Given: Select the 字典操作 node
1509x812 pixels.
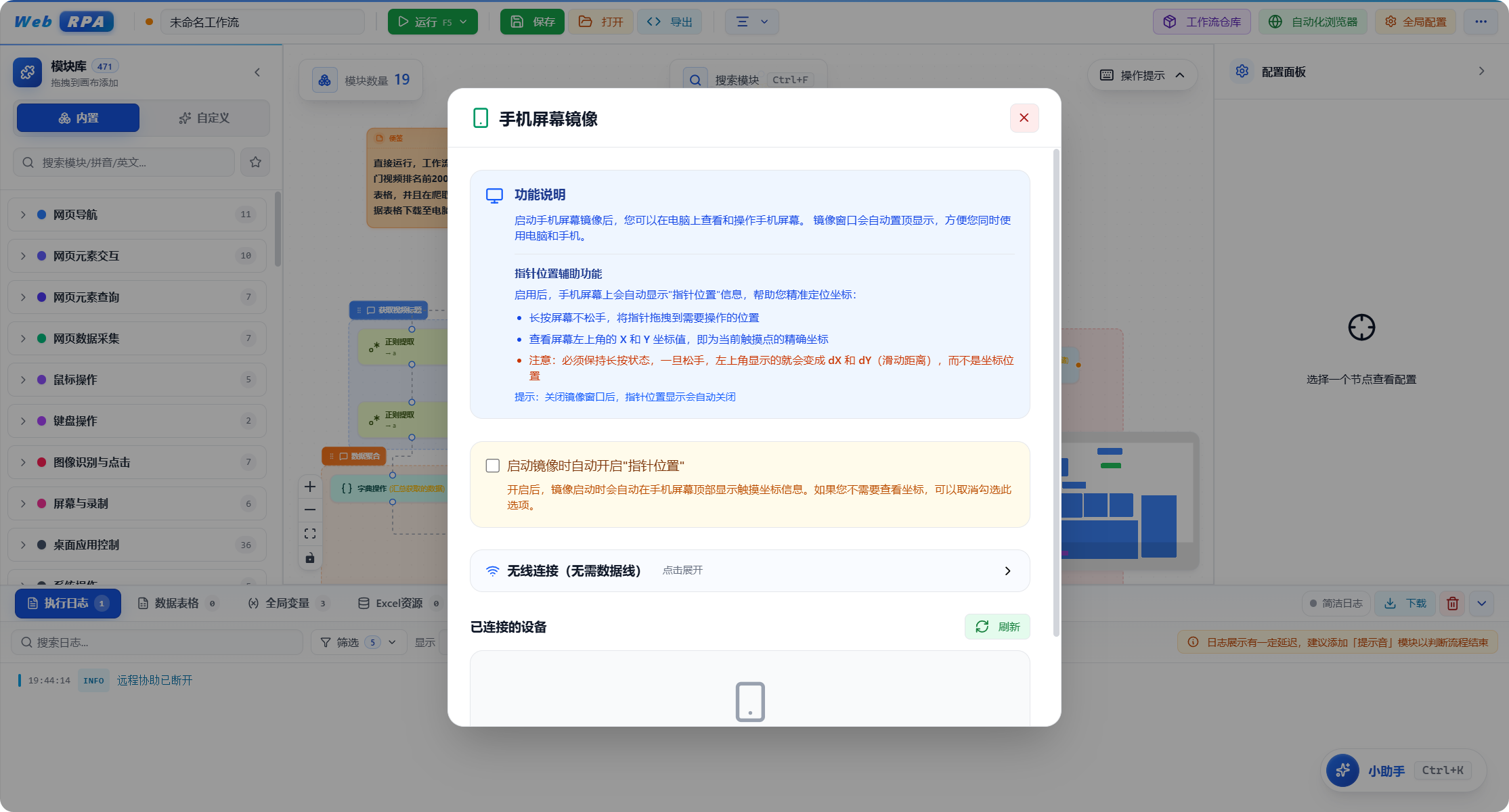Looking at the screenshot, I should [x=389, y=489].
